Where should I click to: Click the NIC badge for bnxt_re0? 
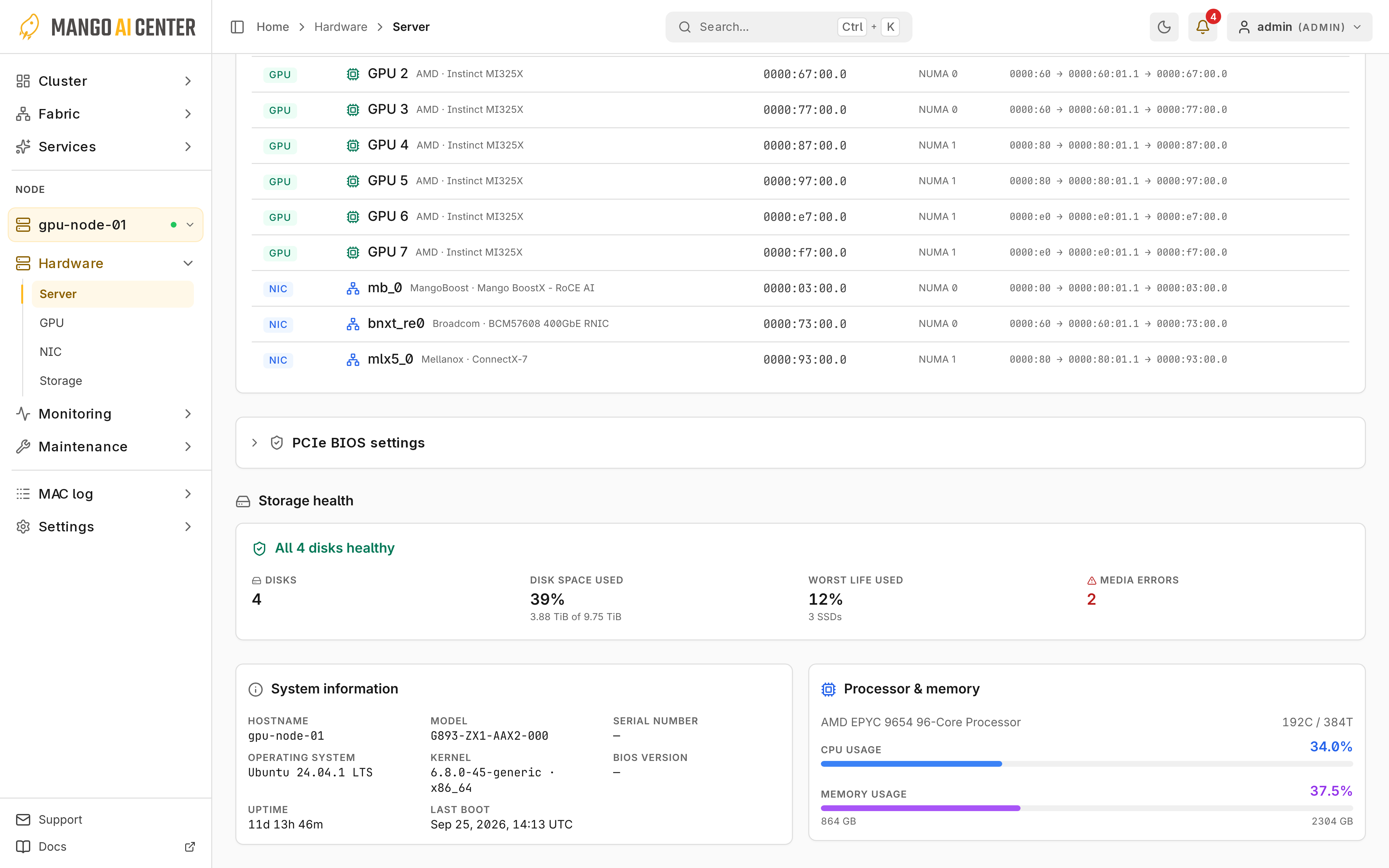click(x=278, y=324)
